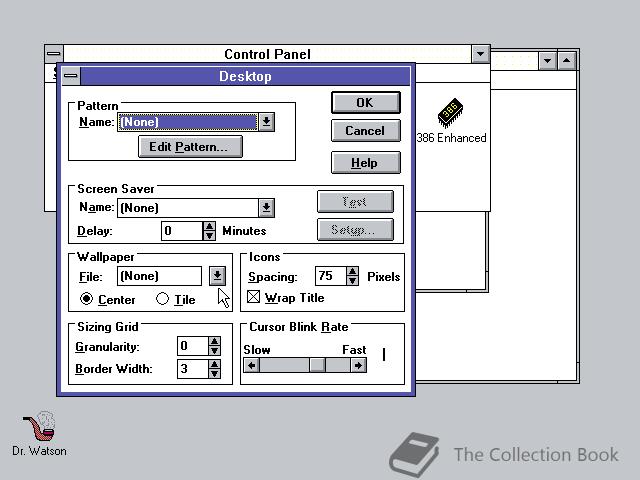Click the icon Spacing 75 field
Image resolution: width=640 pixels, height=480 pixels.
point(331,276)
